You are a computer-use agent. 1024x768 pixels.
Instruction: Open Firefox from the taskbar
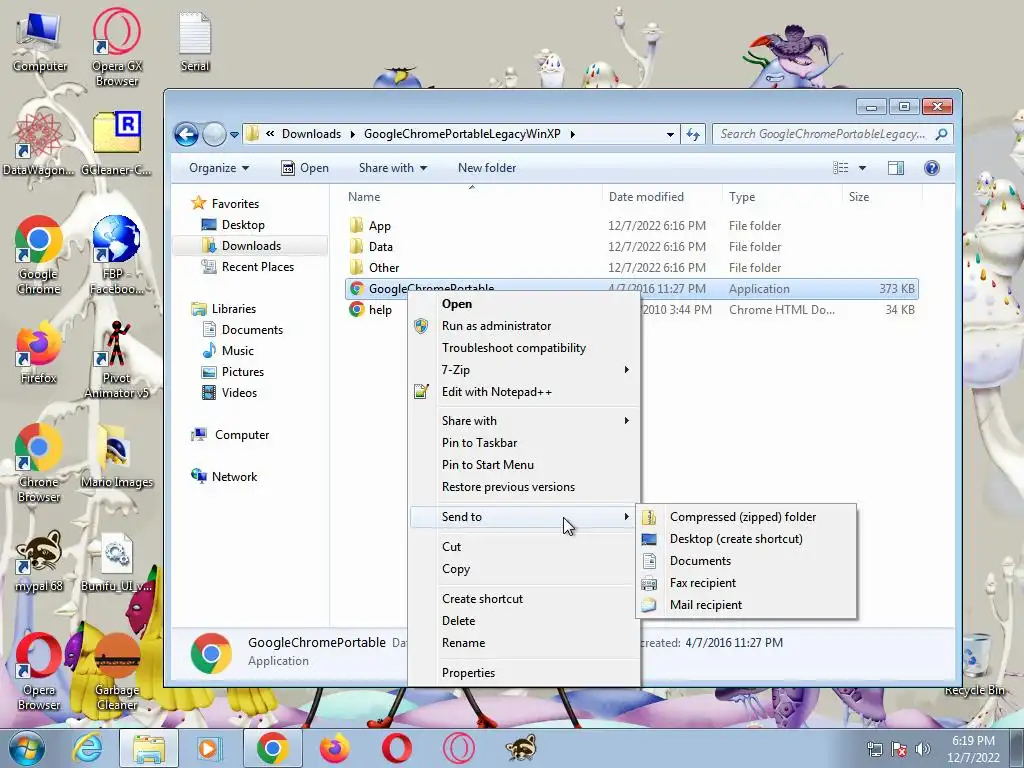(334, 748)
